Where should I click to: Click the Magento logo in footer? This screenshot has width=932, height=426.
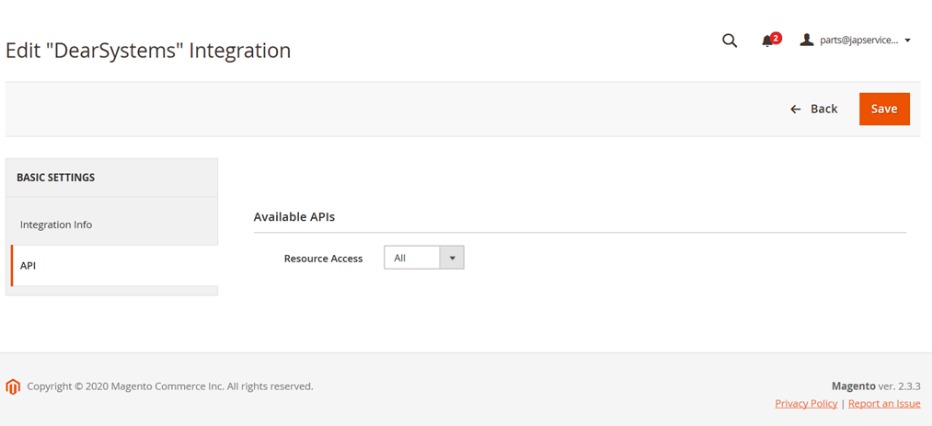point(13,386)
